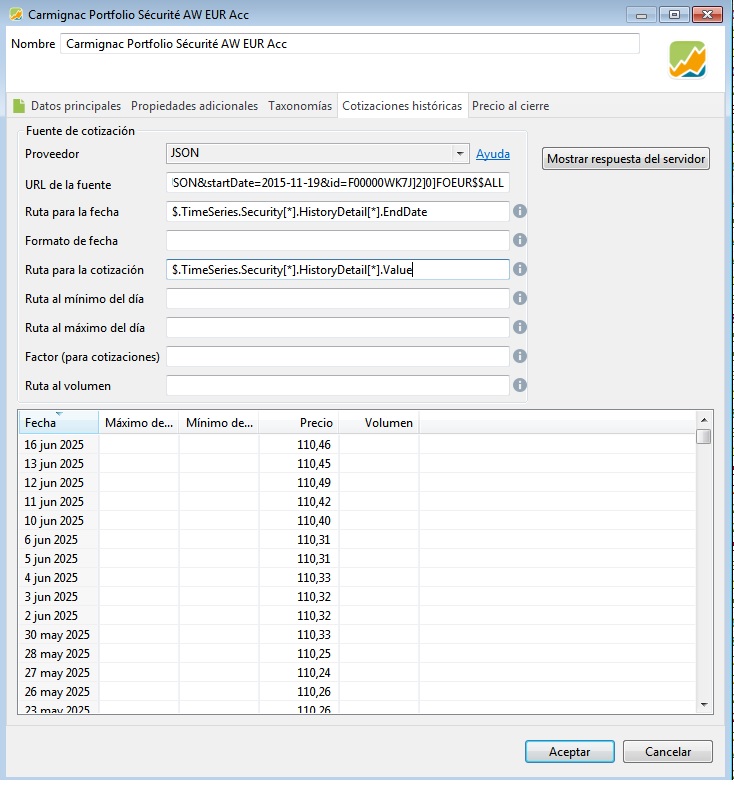This screenshot has width=734, height=804.
Task: Click the Portfolio Performance chart logo
Action: click(687, 59)
